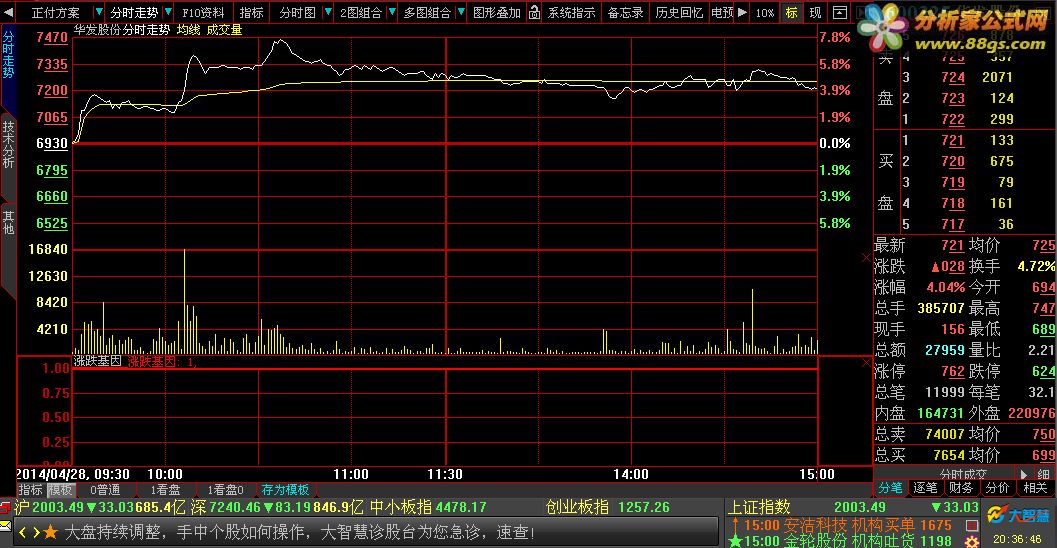Click the 分时成交 header
The height and width of the screenshot is (548, 1057).
[x=963, y=475]
